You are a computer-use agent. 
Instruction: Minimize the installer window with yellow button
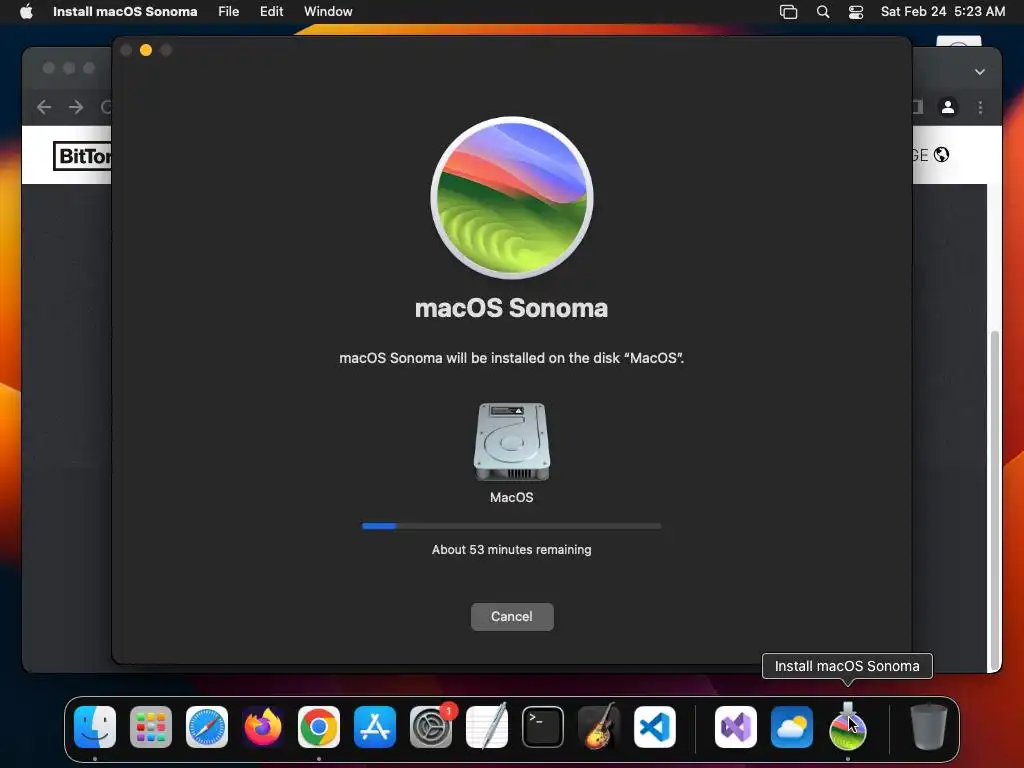[146, 50]
